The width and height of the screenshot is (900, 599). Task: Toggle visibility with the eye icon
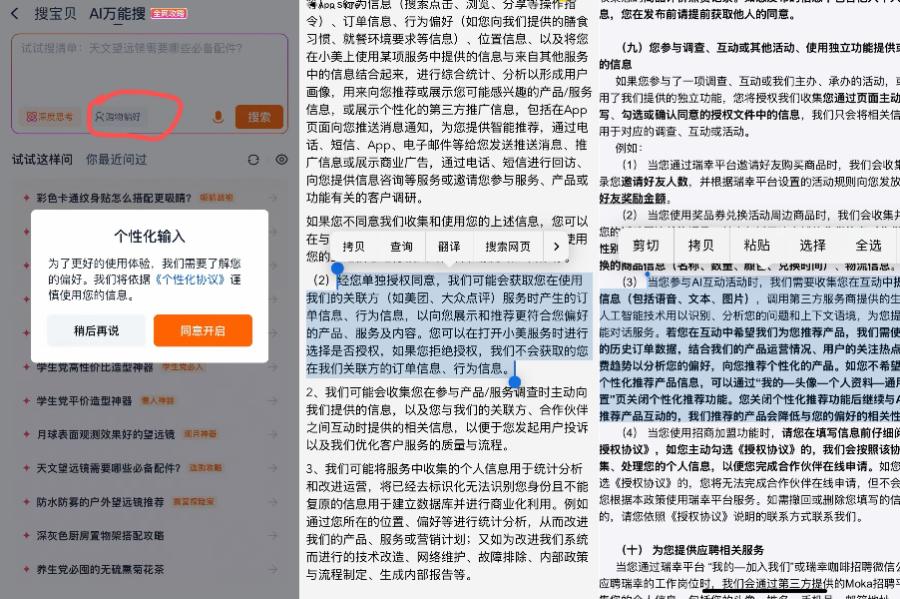(282, 159)
